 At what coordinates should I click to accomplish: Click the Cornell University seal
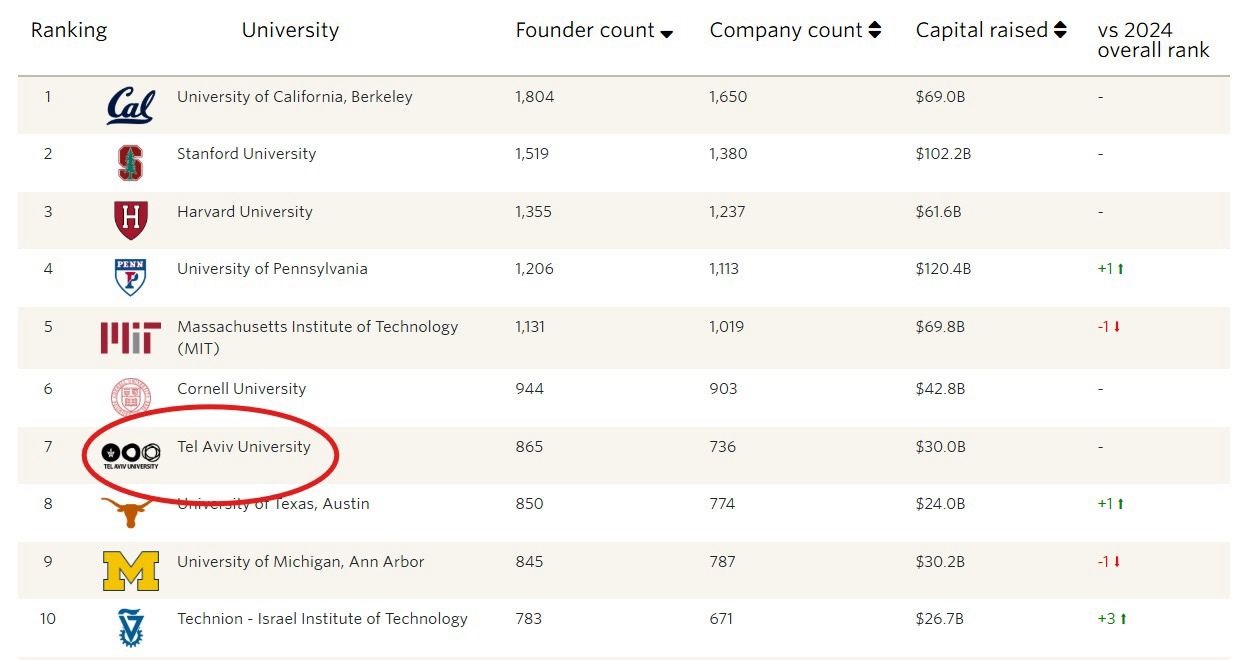pyautogui.click(x=129, y=396)
